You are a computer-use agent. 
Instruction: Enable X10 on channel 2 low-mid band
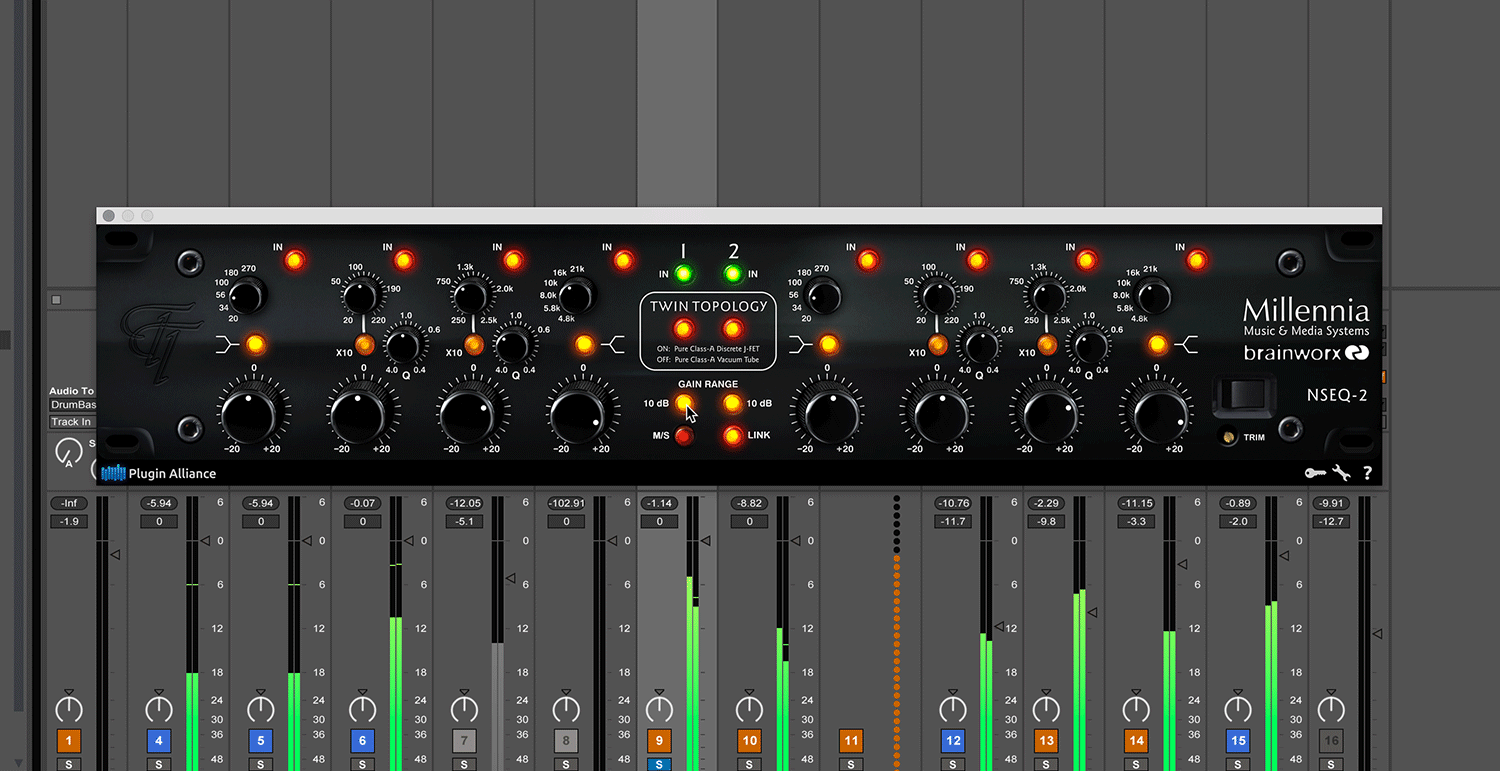click(938, 346)
